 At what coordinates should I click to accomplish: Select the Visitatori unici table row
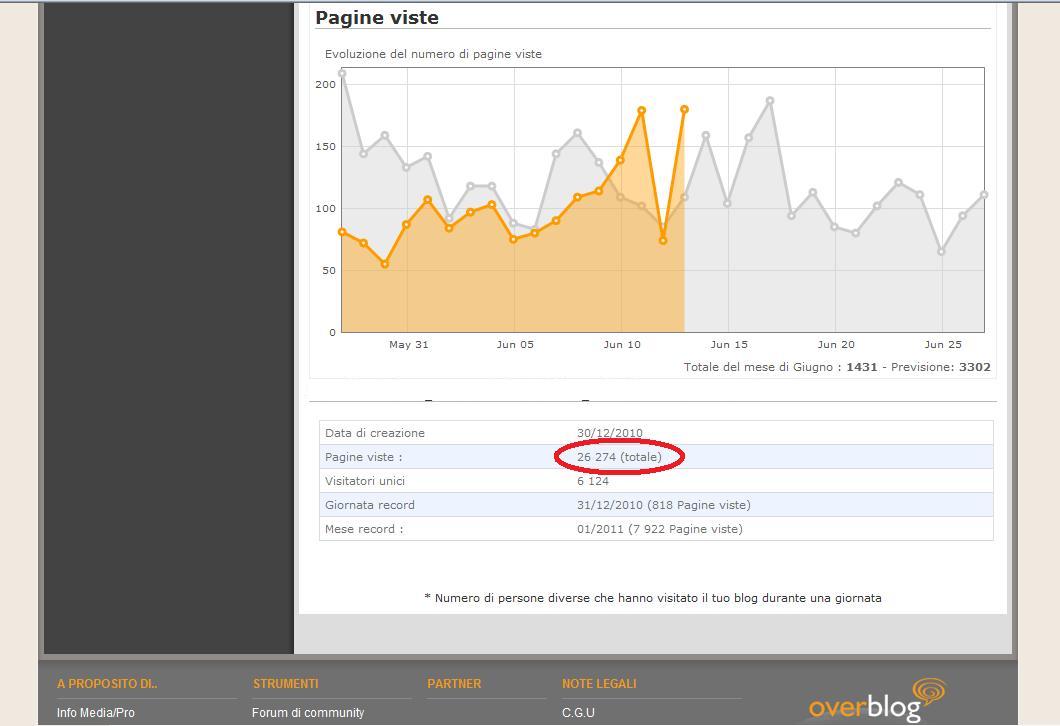click(656, 481)
